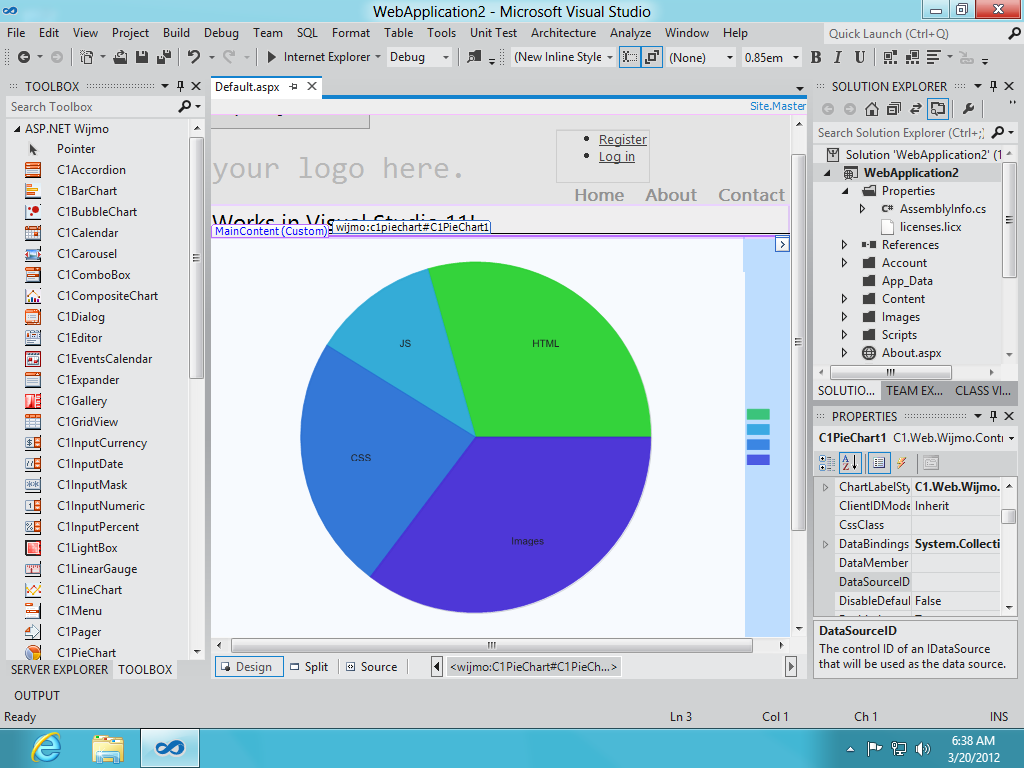Click the Contact navigation link

[x=751, y=195]
